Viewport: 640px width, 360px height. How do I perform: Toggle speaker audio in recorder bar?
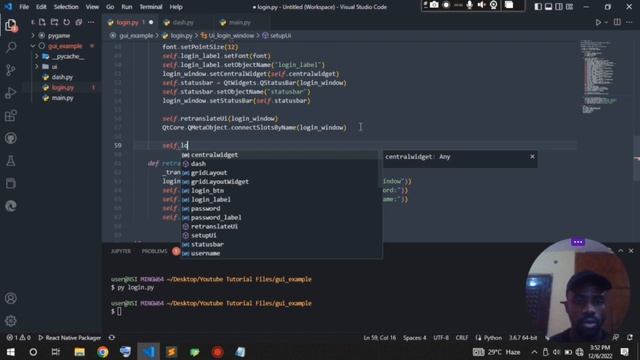coord(482,5)
